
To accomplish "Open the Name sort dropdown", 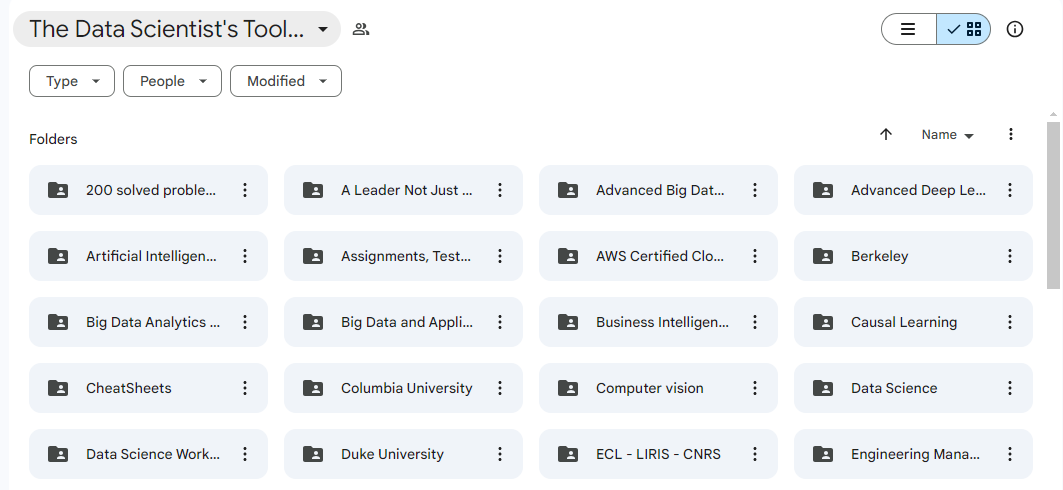I will click(x=947, y=135).
